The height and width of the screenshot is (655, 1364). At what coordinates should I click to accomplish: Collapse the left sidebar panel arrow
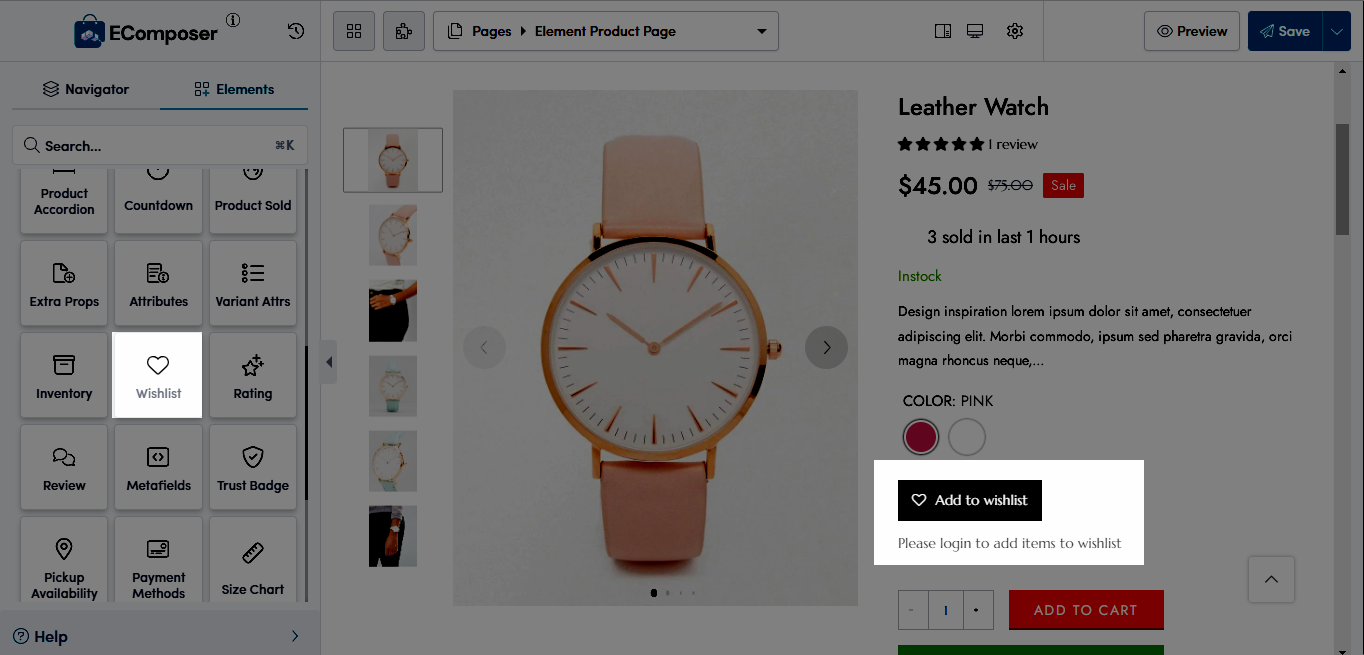[329, 362]
